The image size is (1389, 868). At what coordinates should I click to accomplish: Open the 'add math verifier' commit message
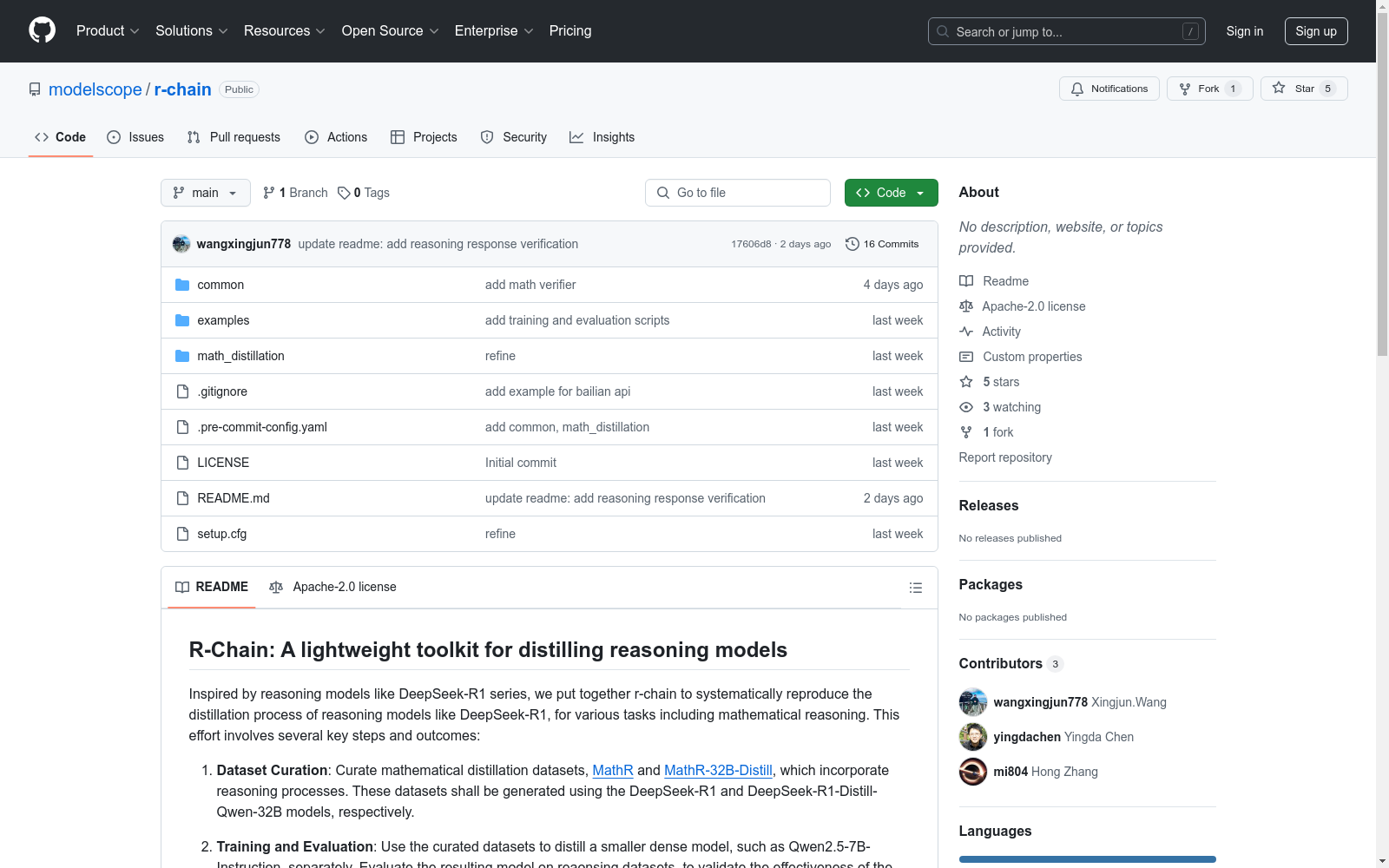click(530, 285)
